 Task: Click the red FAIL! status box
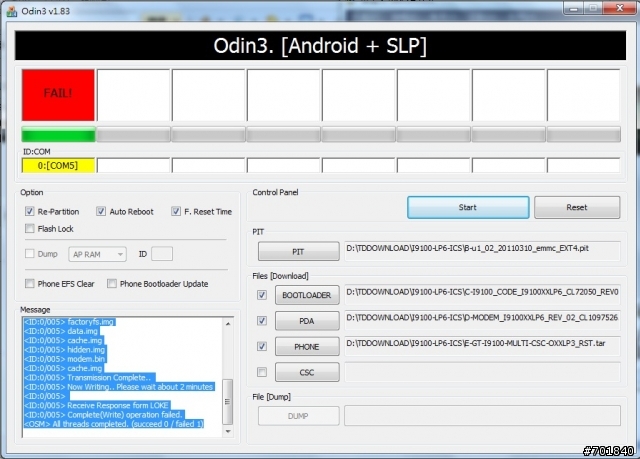(58, 95)
